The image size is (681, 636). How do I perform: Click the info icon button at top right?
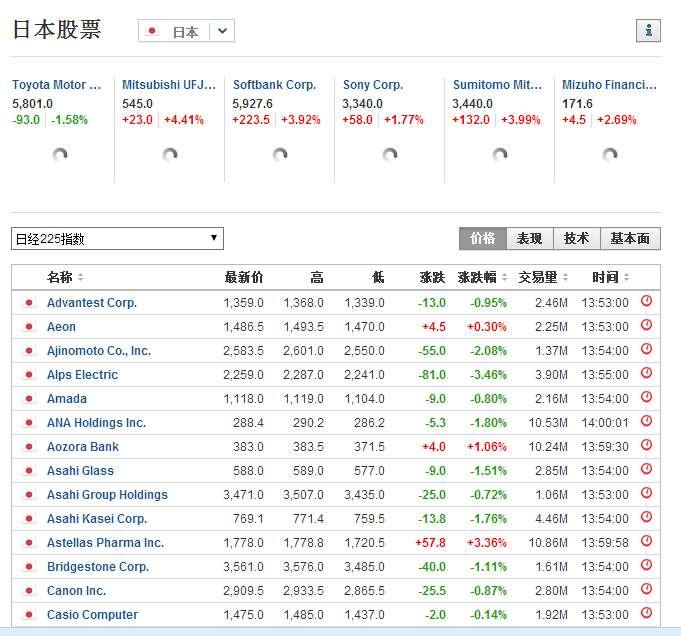[648, 31]
